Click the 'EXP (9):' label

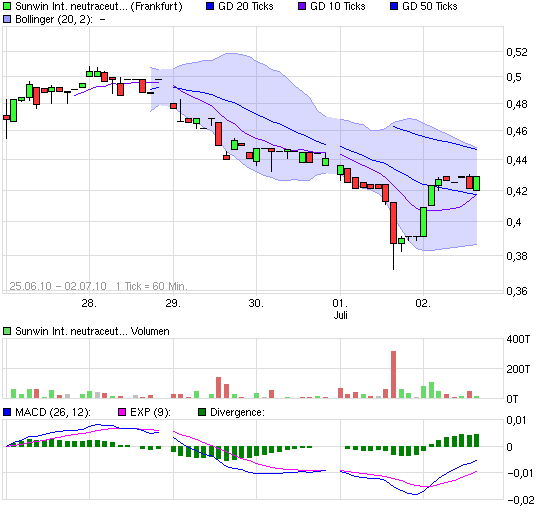click(x=150, y=412)
